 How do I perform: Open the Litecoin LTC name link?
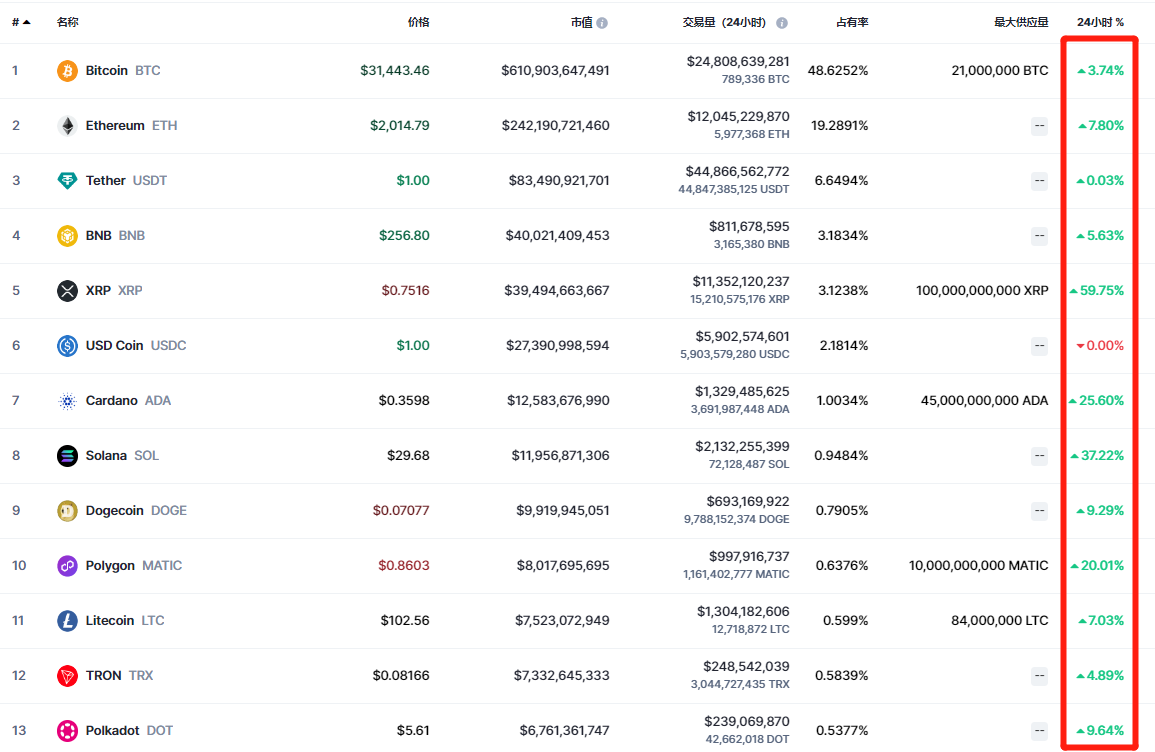pos(125,621)
